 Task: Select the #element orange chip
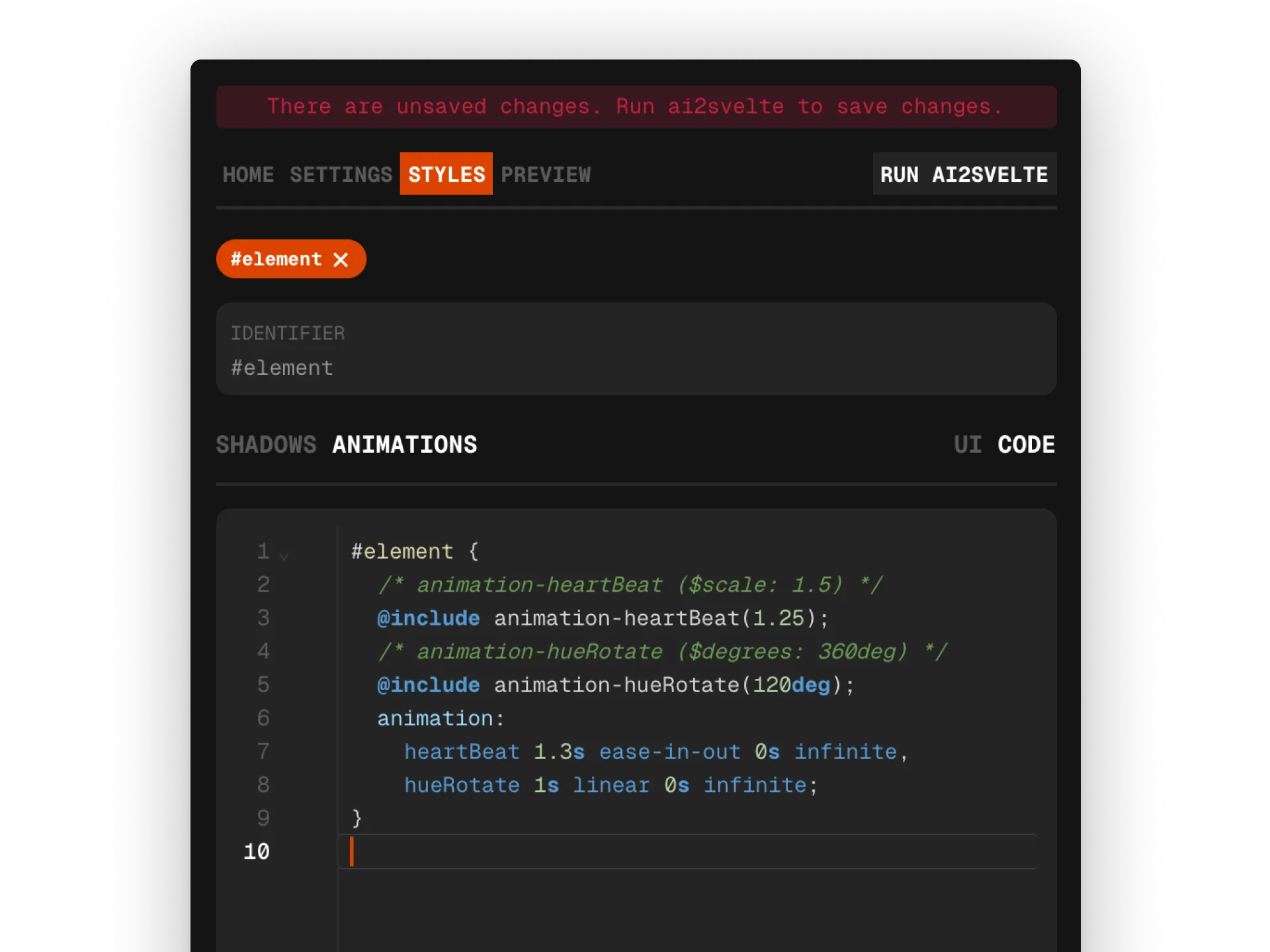[x=278, y=259]
